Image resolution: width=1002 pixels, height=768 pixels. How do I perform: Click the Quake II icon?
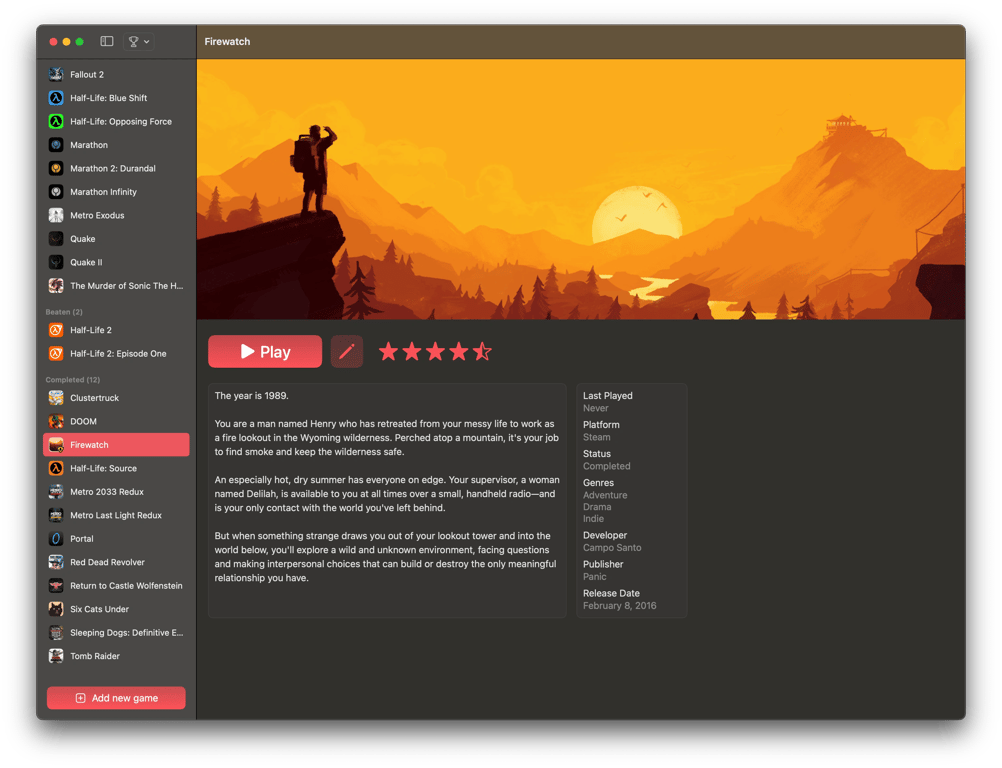click(x=56, y=262)
